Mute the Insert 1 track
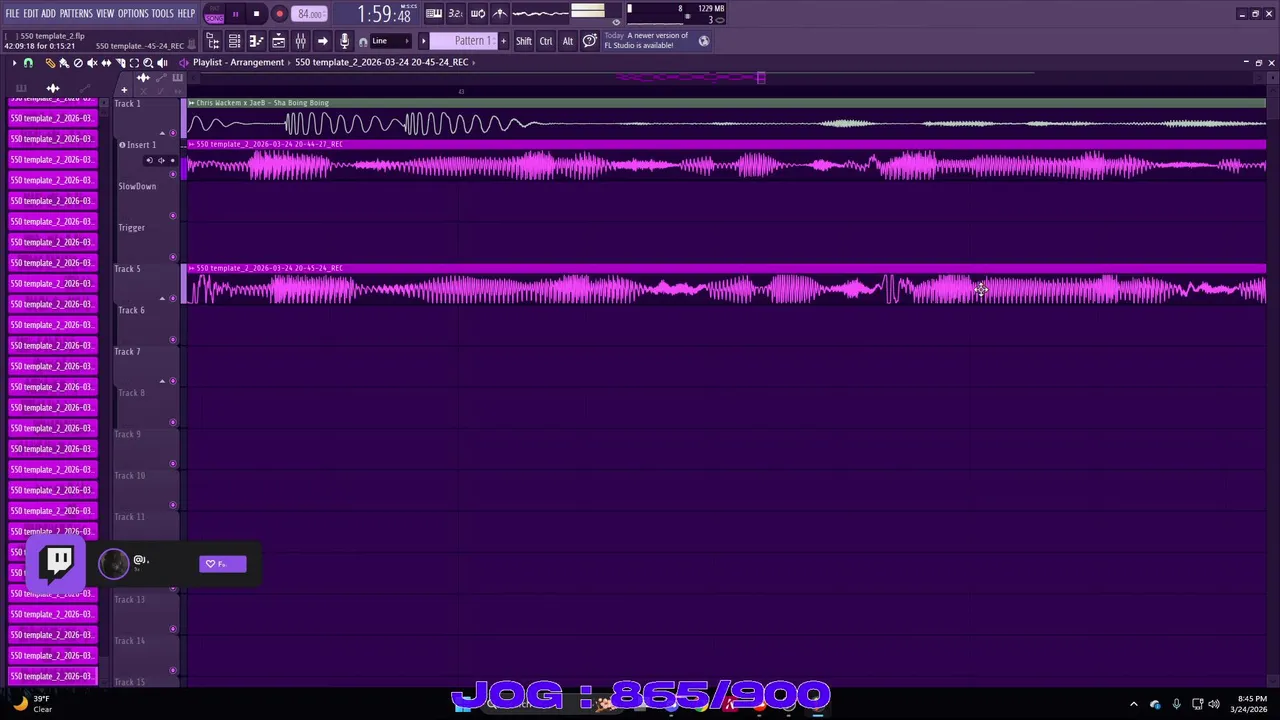Image resolution: width=1280 pixels, height=720 pixels. [173, 174]
